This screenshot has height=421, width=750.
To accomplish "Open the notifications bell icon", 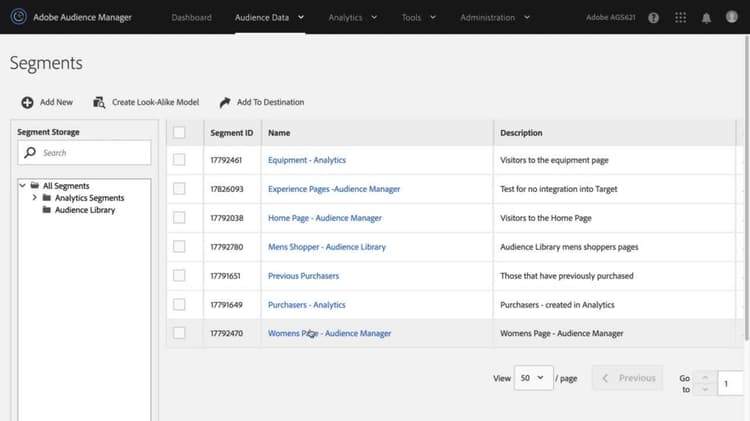I will pyautogui.click(x=706, y=18).
